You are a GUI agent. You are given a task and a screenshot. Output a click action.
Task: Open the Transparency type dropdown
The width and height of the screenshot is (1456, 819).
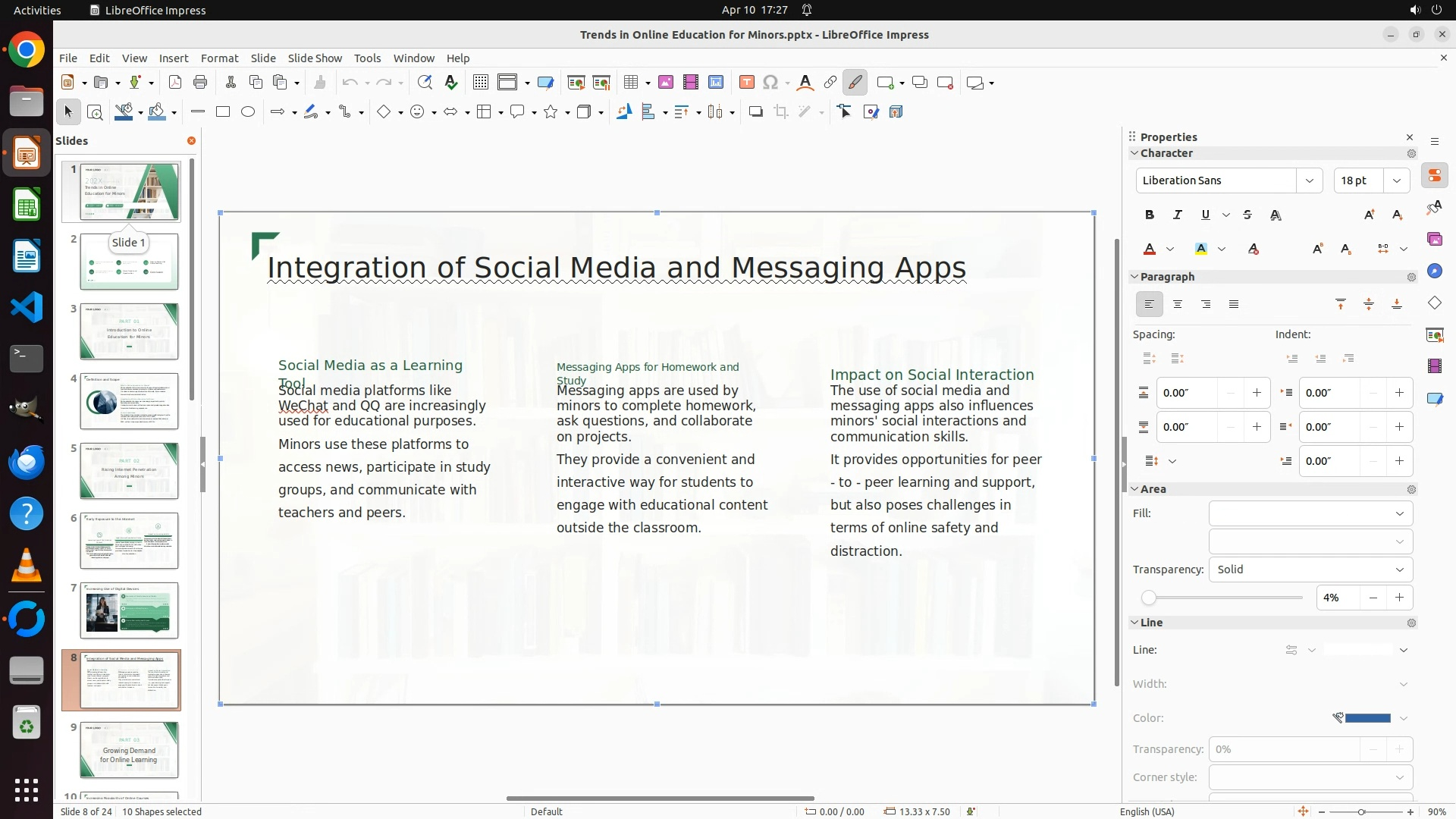click(x=1310, y=570)
